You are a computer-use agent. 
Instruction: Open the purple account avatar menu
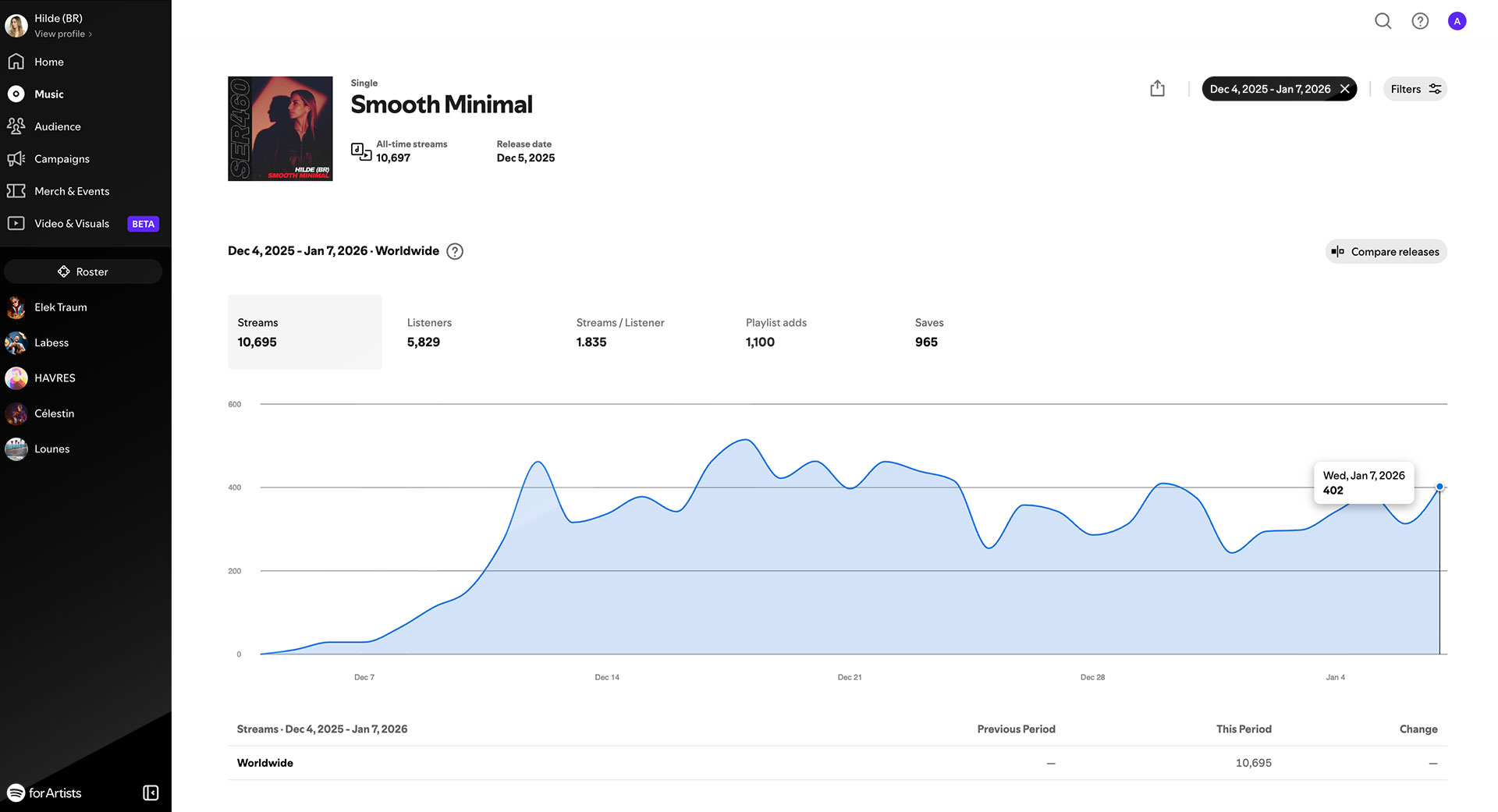pos(1457,21)
